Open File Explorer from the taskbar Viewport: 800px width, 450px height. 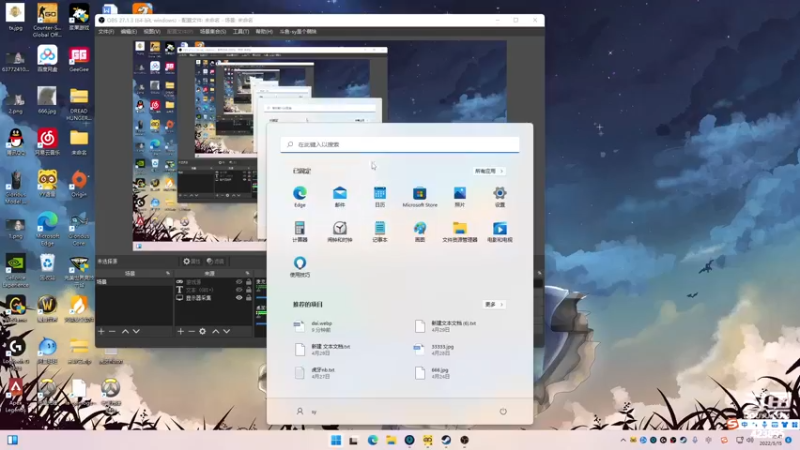click(x=391, y=440)
